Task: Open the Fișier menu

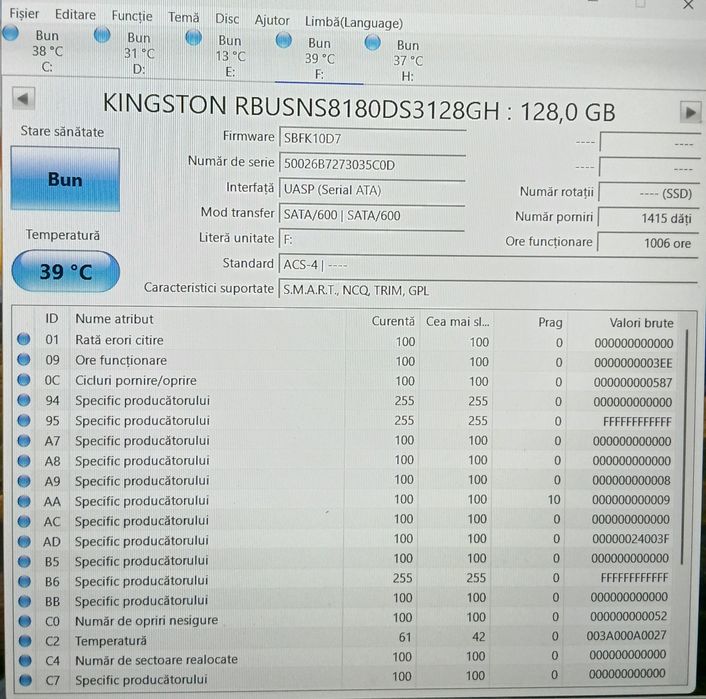Action: [x=24, y=14]
